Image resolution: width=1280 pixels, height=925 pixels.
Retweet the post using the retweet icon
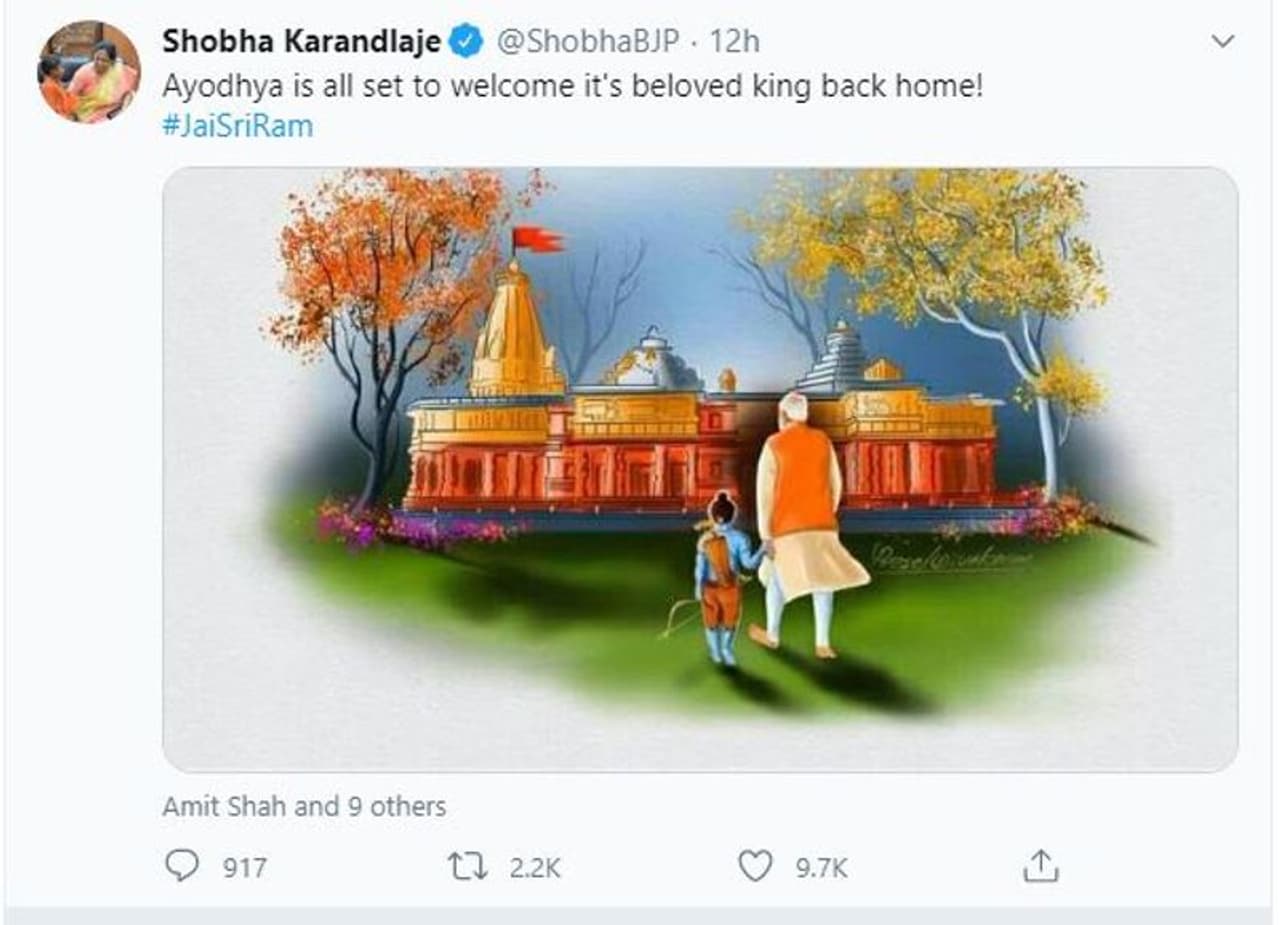pyautogui.click(x=468, y=865)
